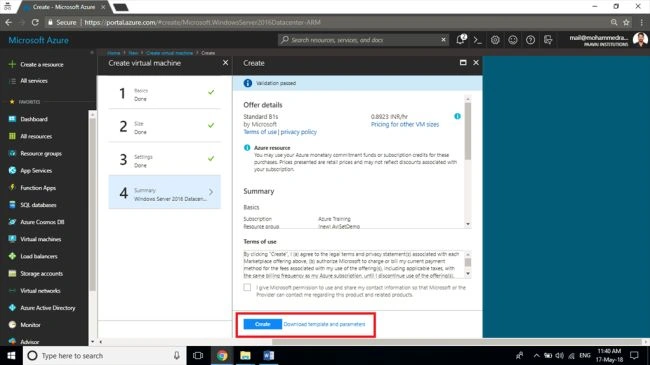
Task: Open Windows Start menu
Action: pyautogui.click(x=11, y=355)
